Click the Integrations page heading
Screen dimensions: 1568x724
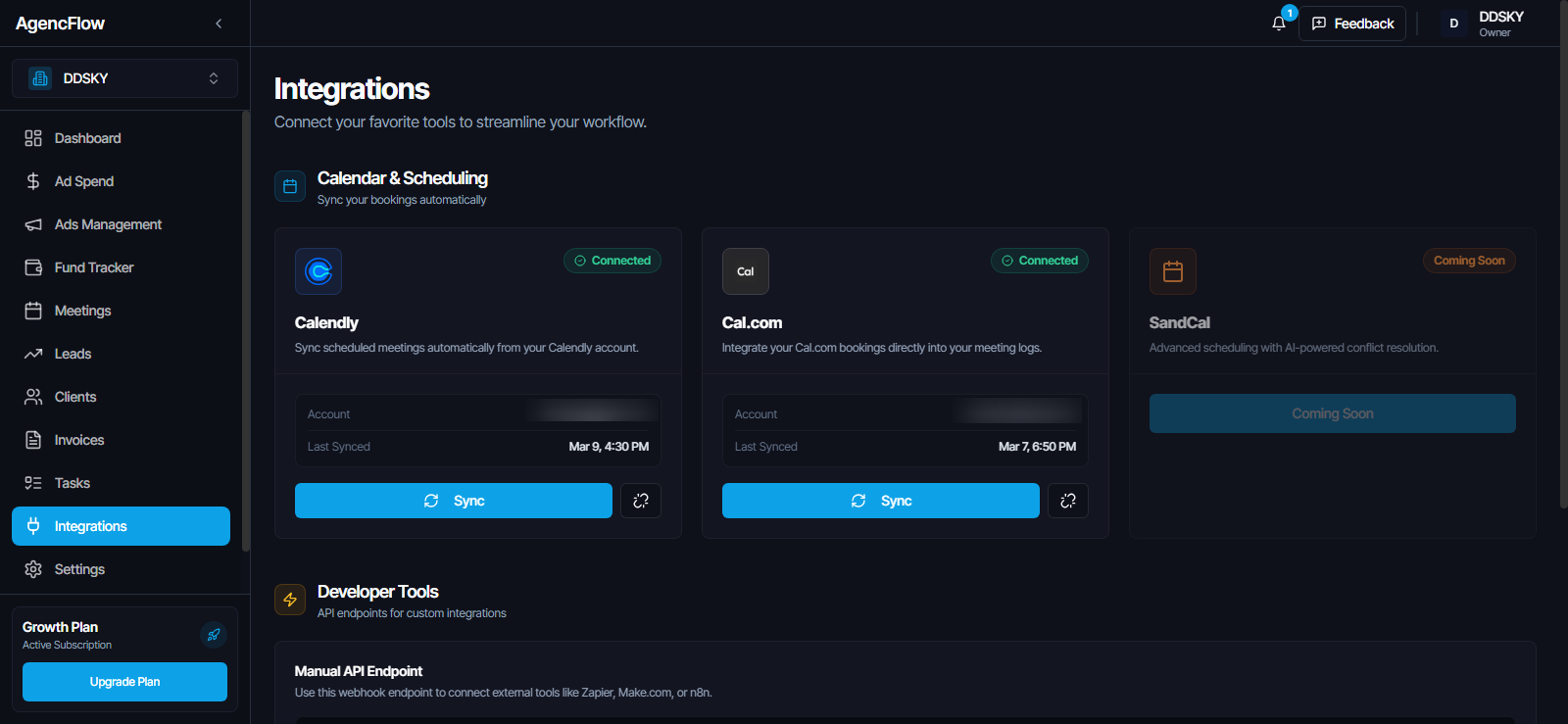352,89
